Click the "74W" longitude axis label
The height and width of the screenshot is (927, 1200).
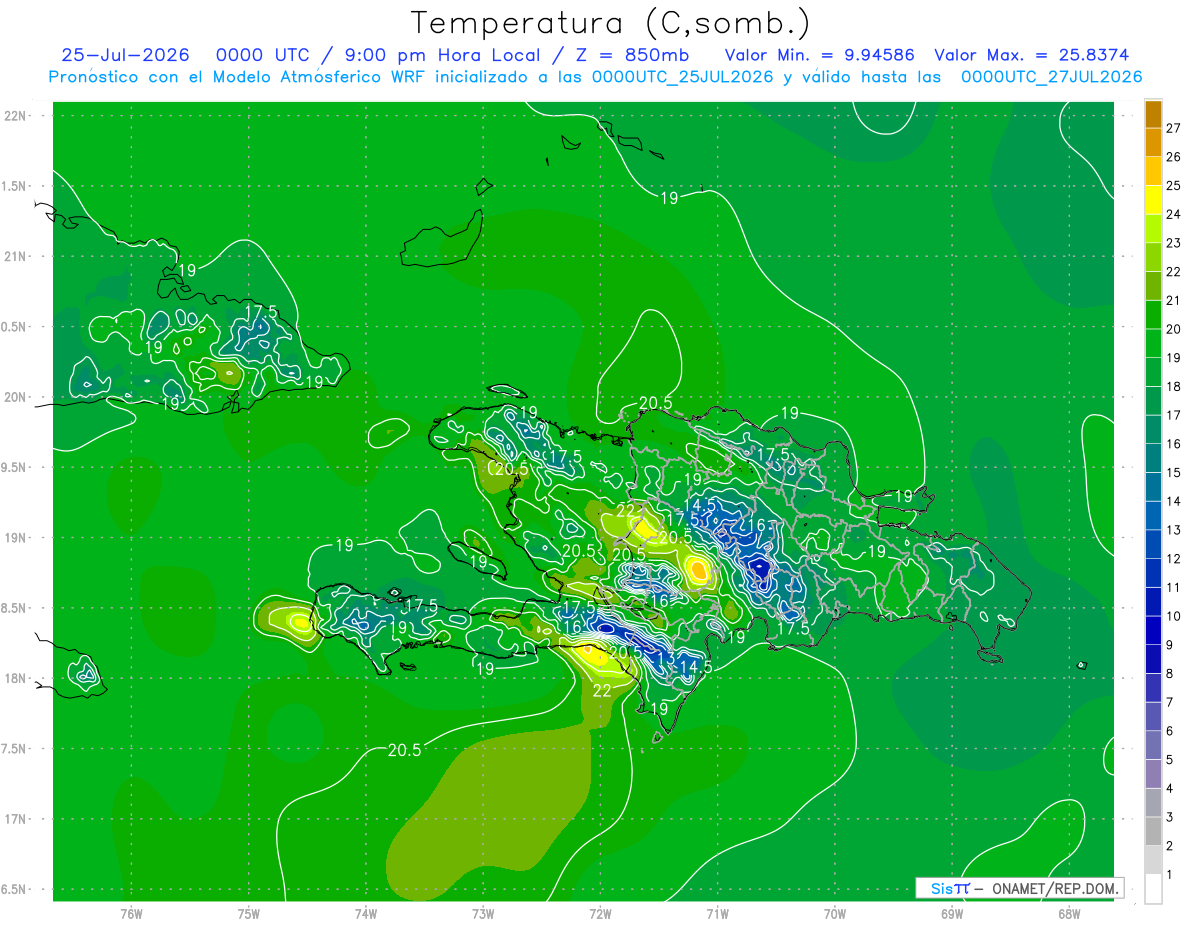[366, 914]
